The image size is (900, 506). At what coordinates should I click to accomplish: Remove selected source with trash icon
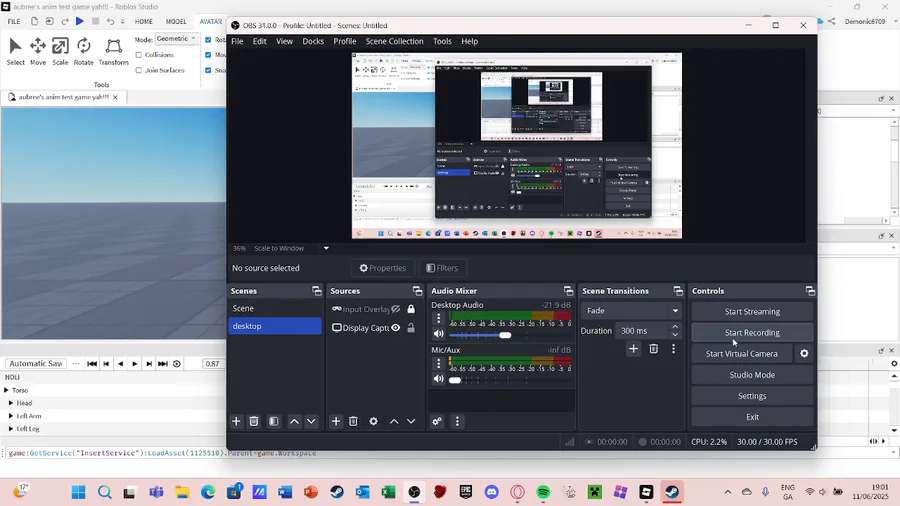pos(353,421)
